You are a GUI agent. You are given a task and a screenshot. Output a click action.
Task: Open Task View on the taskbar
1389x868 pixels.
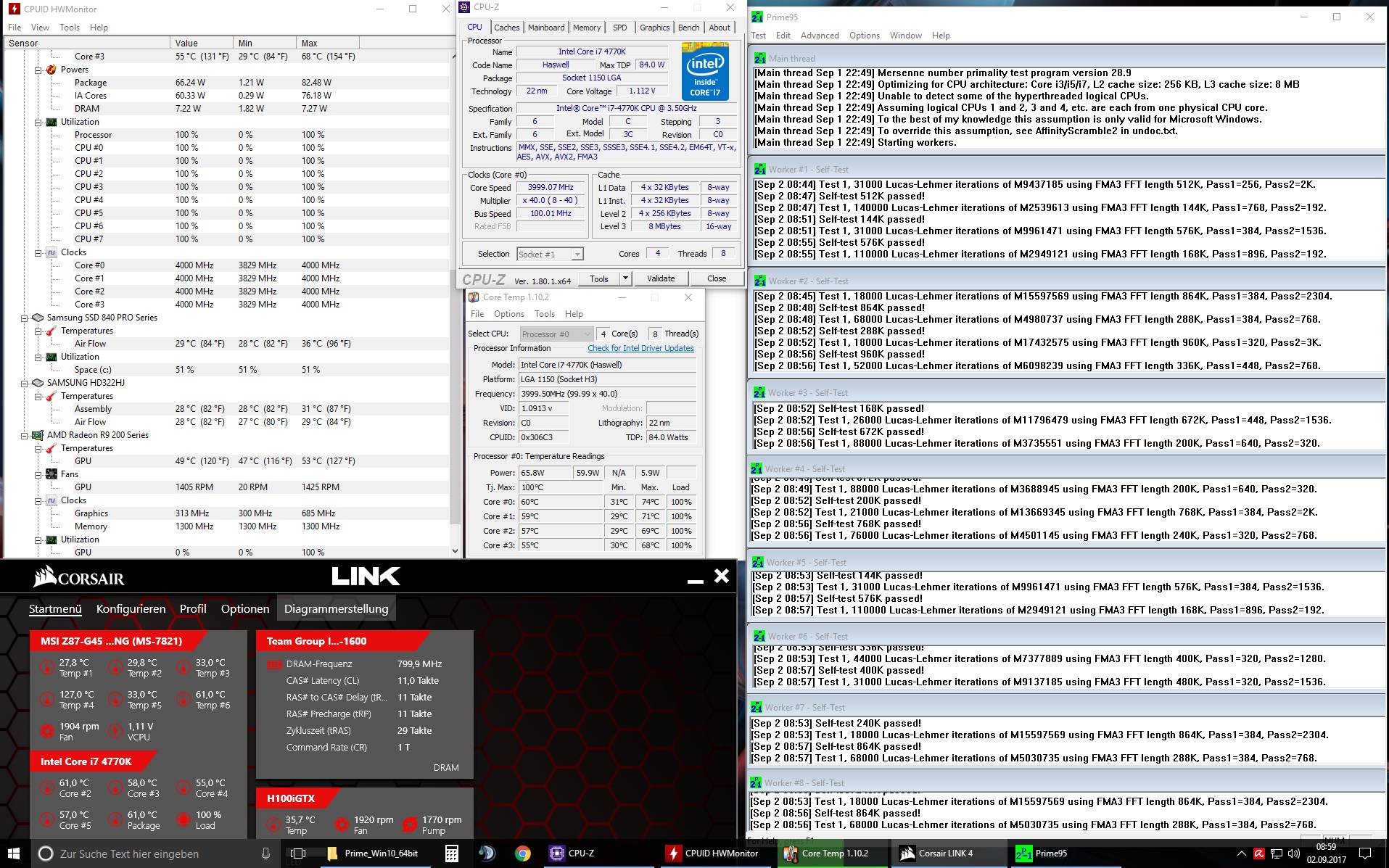pos(298,853)
